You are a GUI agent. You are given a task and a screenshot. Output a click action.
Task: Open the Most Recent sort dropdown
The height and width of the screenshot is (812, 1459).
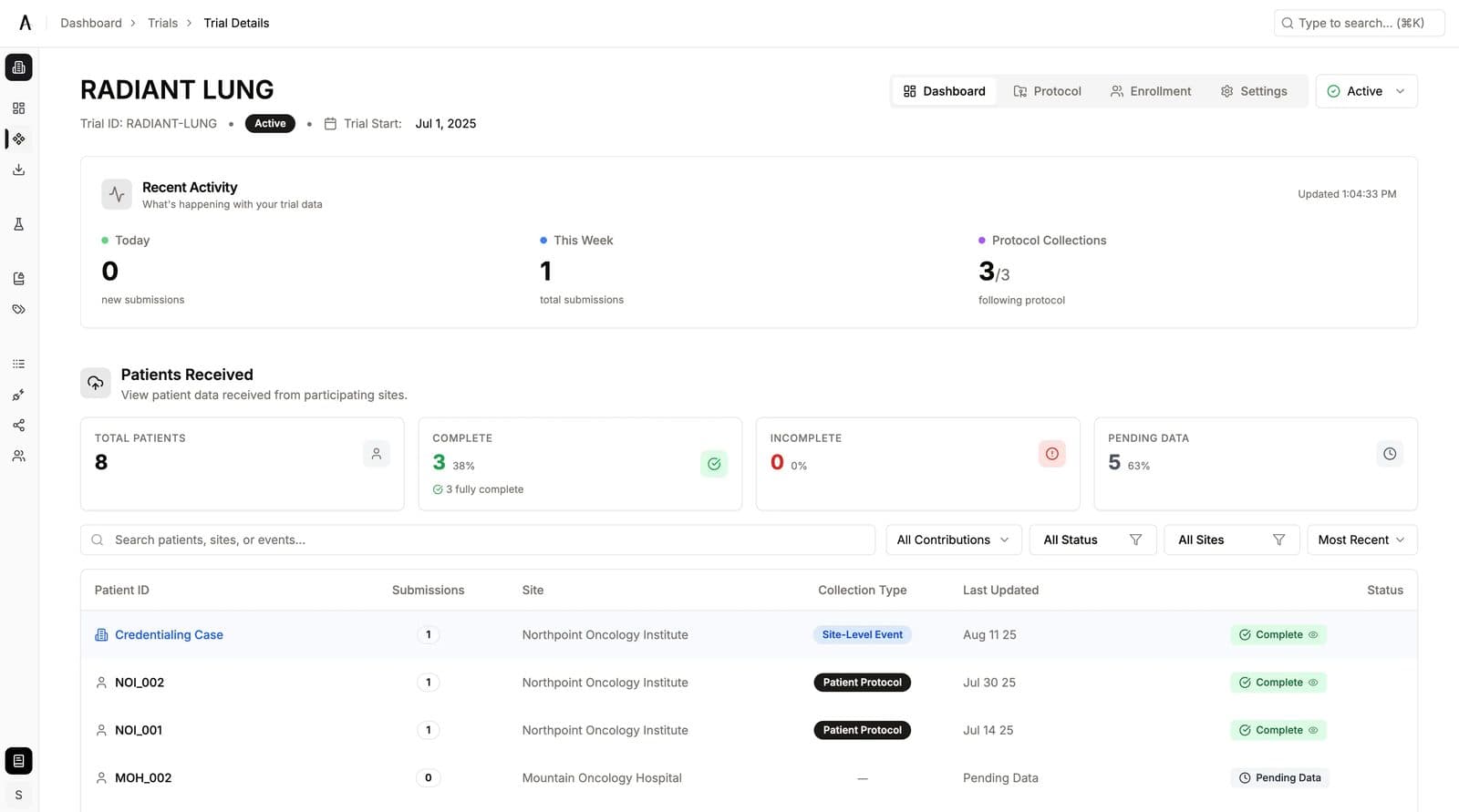[x=1361, y=540]
